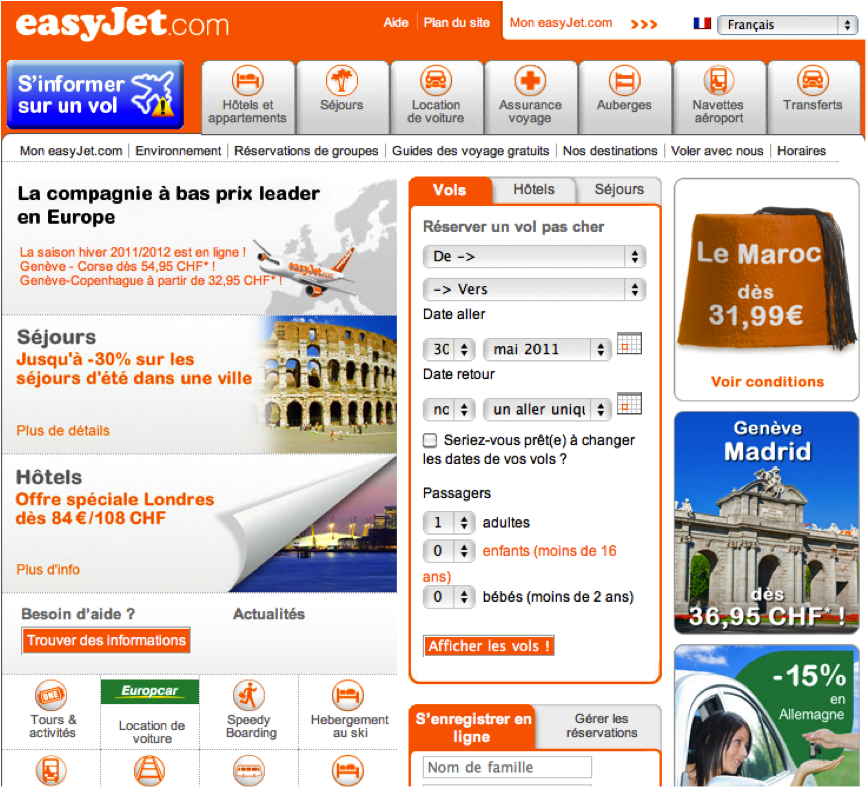The width and height of the screenshot is (867, 788).
Task: Click the Plus de détails link
Action: 63,431
